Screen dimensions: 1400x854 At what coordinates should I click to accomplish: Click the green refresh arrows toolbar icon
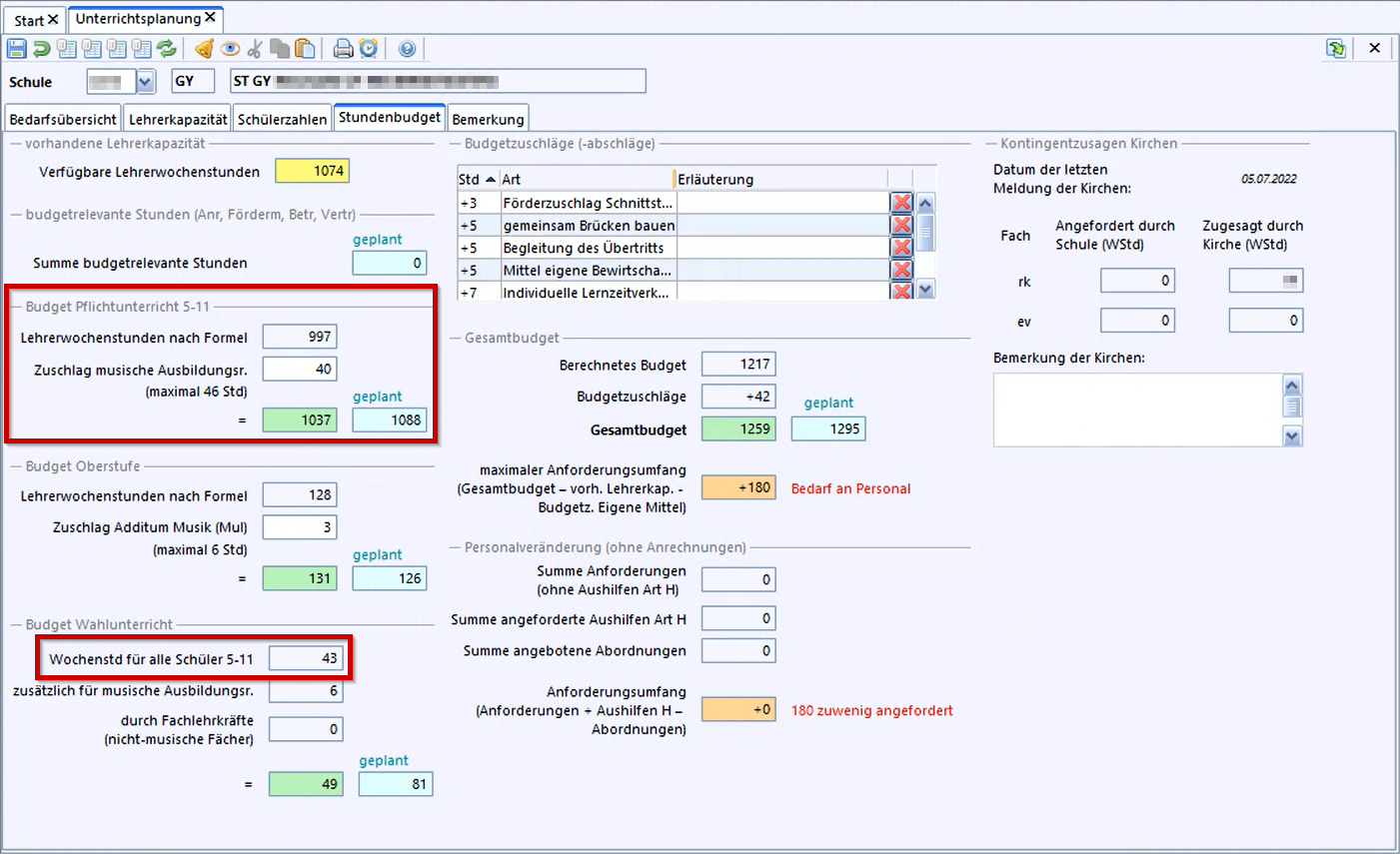(166, 49)
